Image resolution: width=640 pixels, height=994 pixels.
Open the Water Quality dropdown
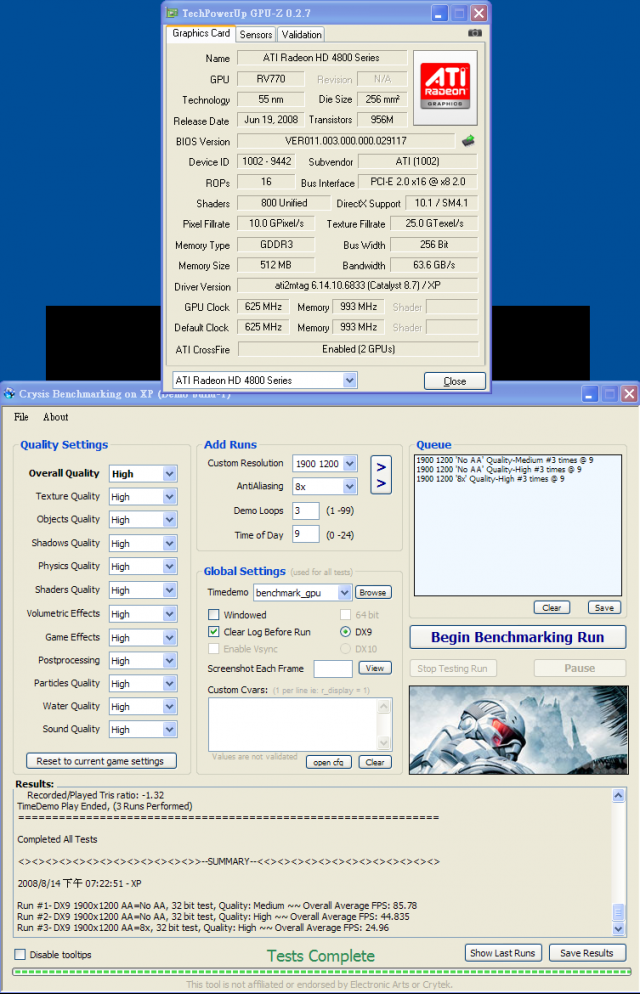point(169,706)
